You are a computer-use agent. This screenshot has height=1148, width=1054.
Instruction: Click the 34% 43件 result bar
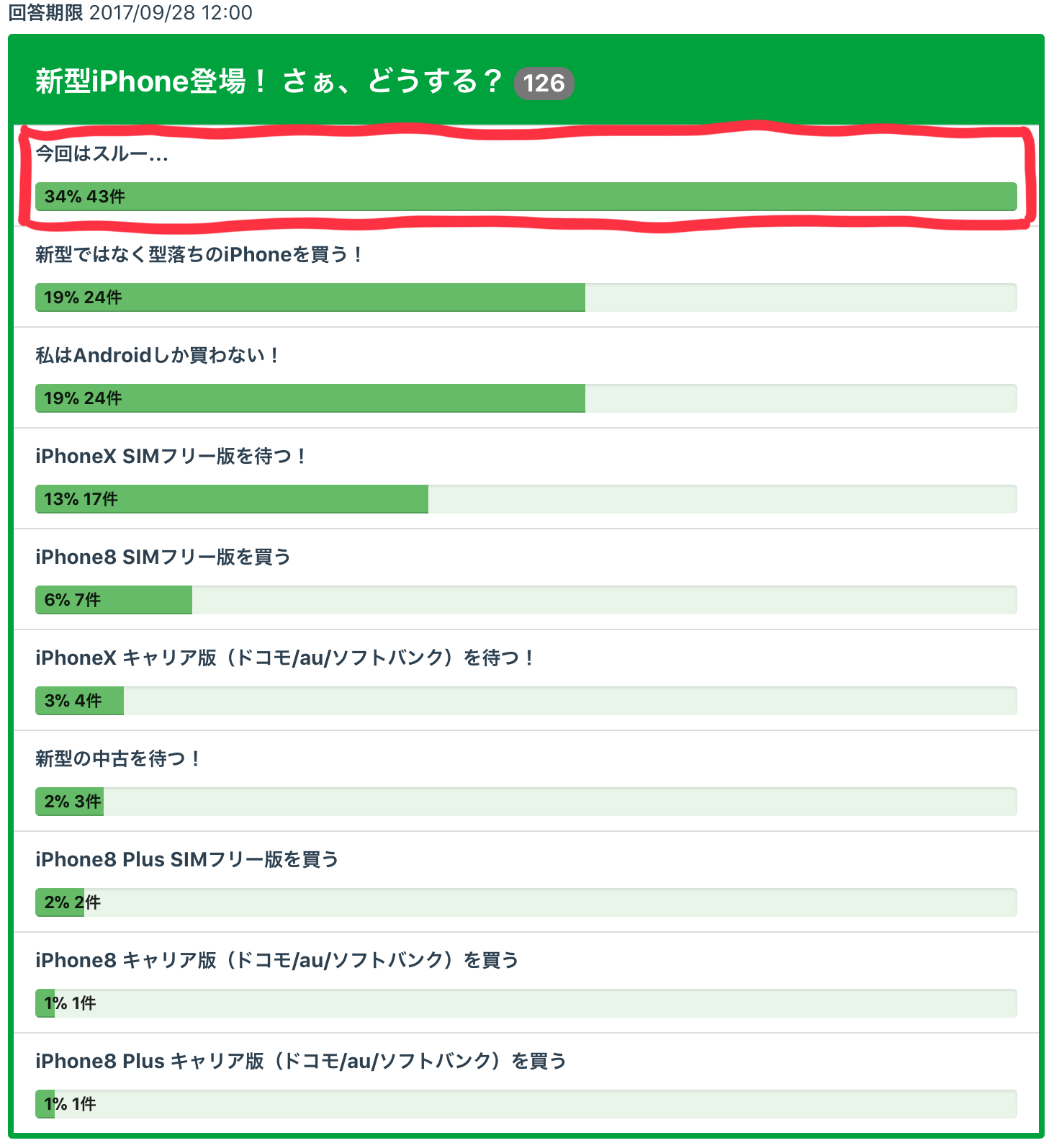526,197
